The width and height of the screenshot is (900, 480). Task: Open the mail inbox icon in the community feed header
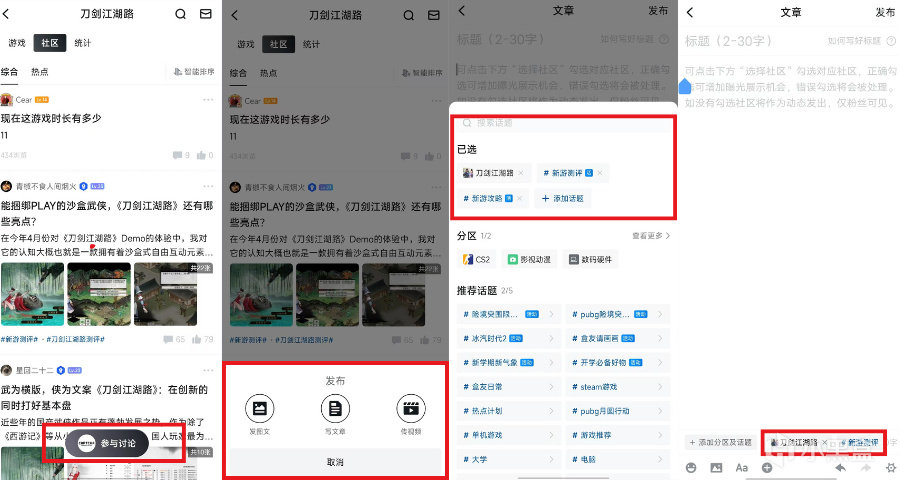205,14
